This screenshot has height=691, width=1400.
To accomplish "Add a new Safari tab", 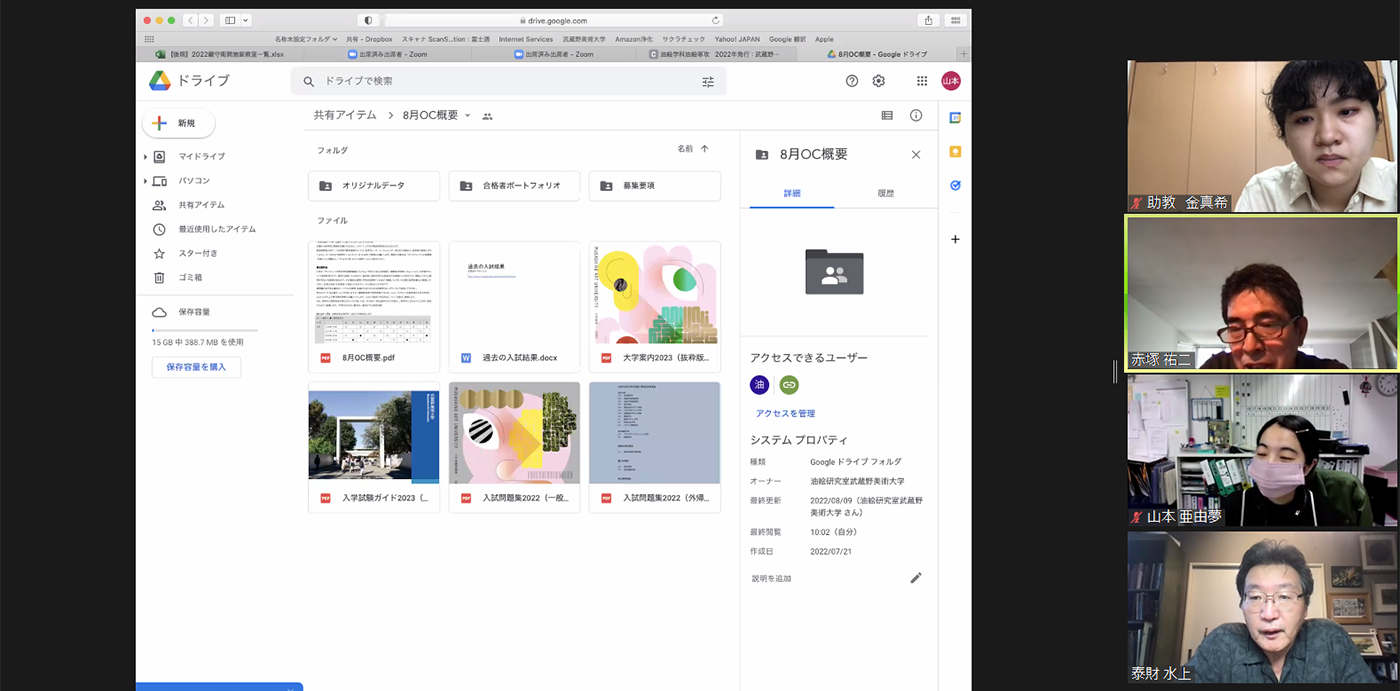I will pos(964,54).
